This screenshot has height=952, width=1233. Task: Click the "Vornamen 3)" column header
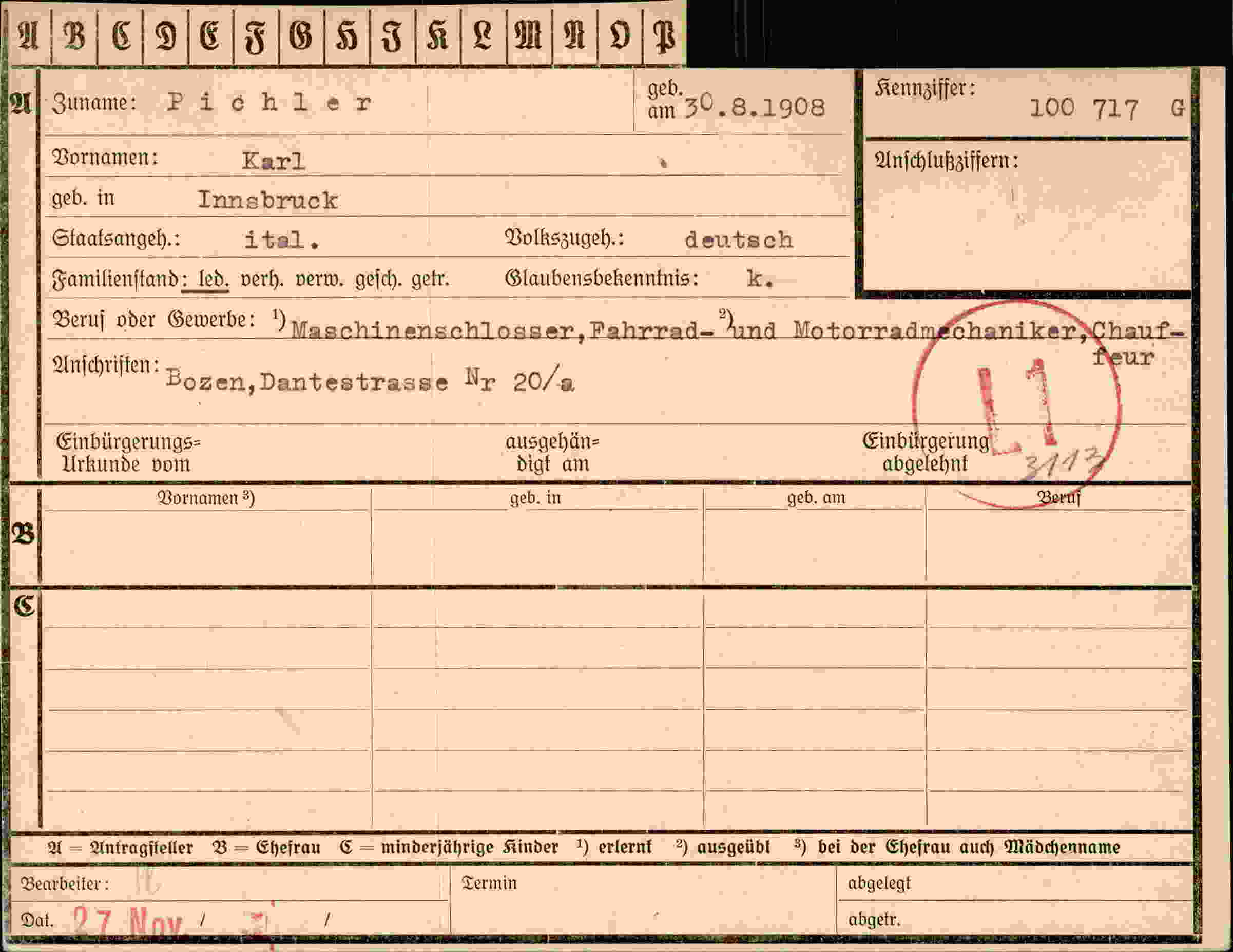click(206, 498)
